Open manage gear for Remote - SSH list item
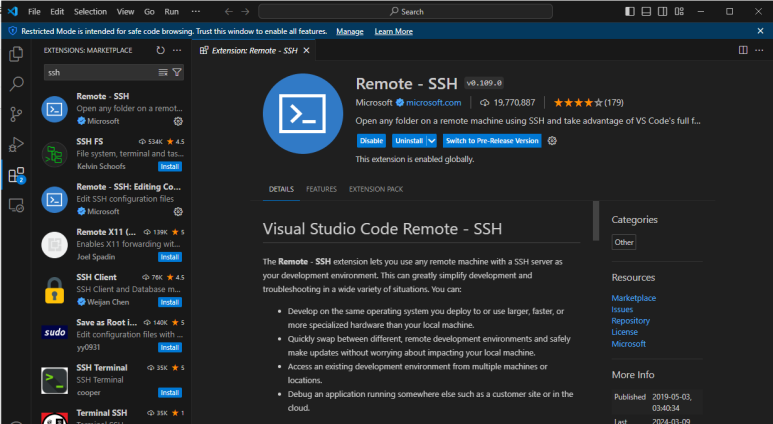The height and width of the screenshot is (424, 773). 178,121
